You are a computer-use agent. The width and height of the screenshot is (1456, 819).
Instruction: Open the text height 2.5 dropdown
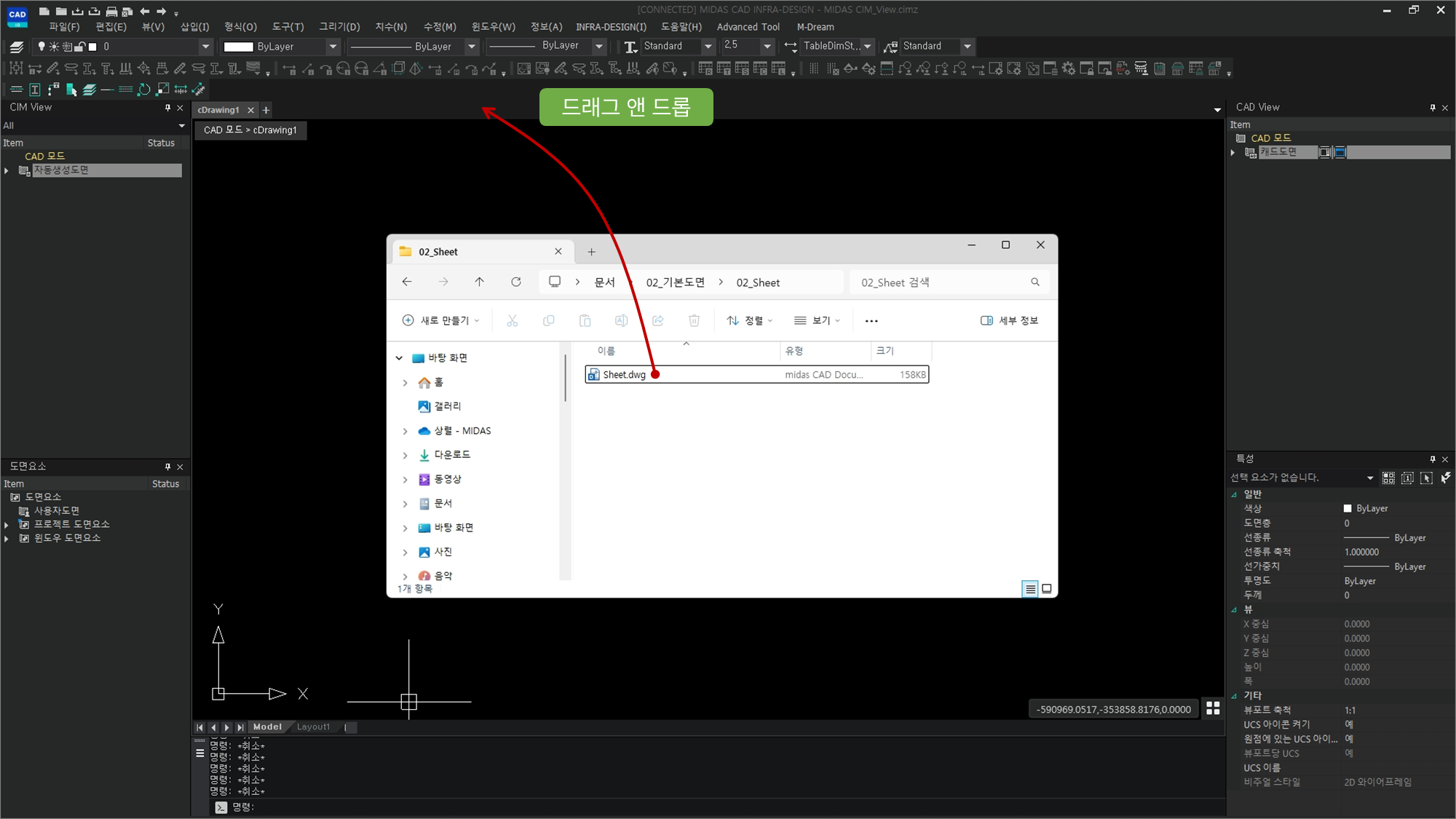767,47
